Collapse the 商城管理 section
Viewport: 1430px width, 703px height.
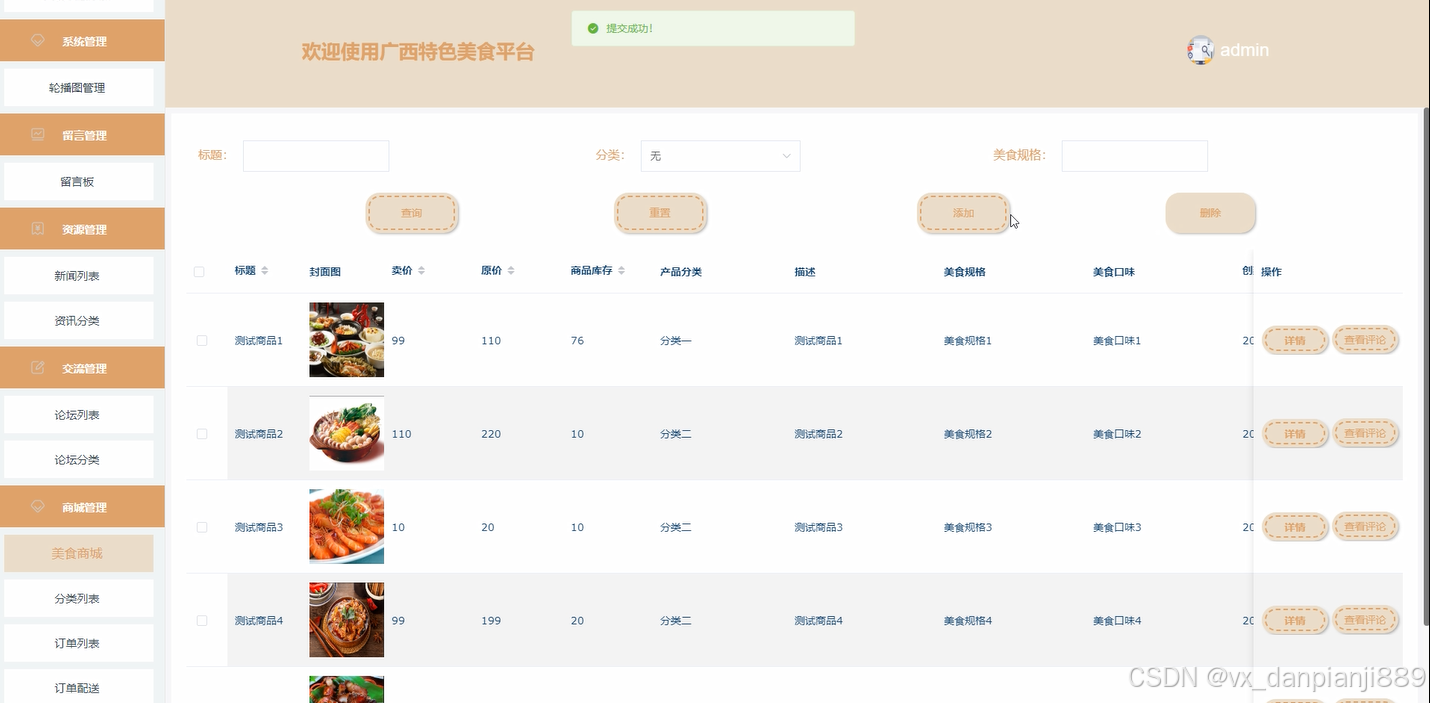[x=82, y=507]
